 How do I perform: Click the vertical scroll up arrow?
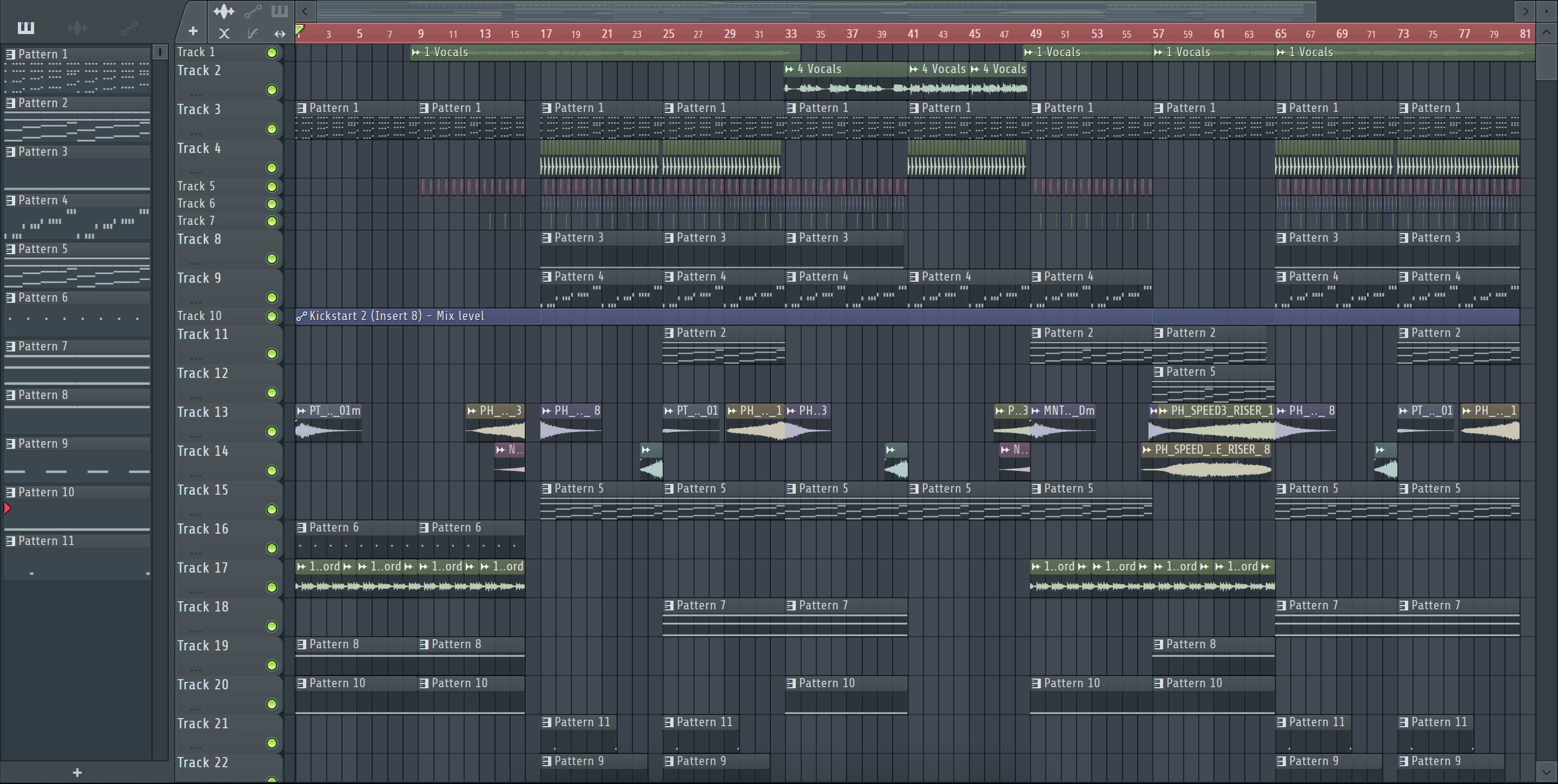coord(1546,32)
